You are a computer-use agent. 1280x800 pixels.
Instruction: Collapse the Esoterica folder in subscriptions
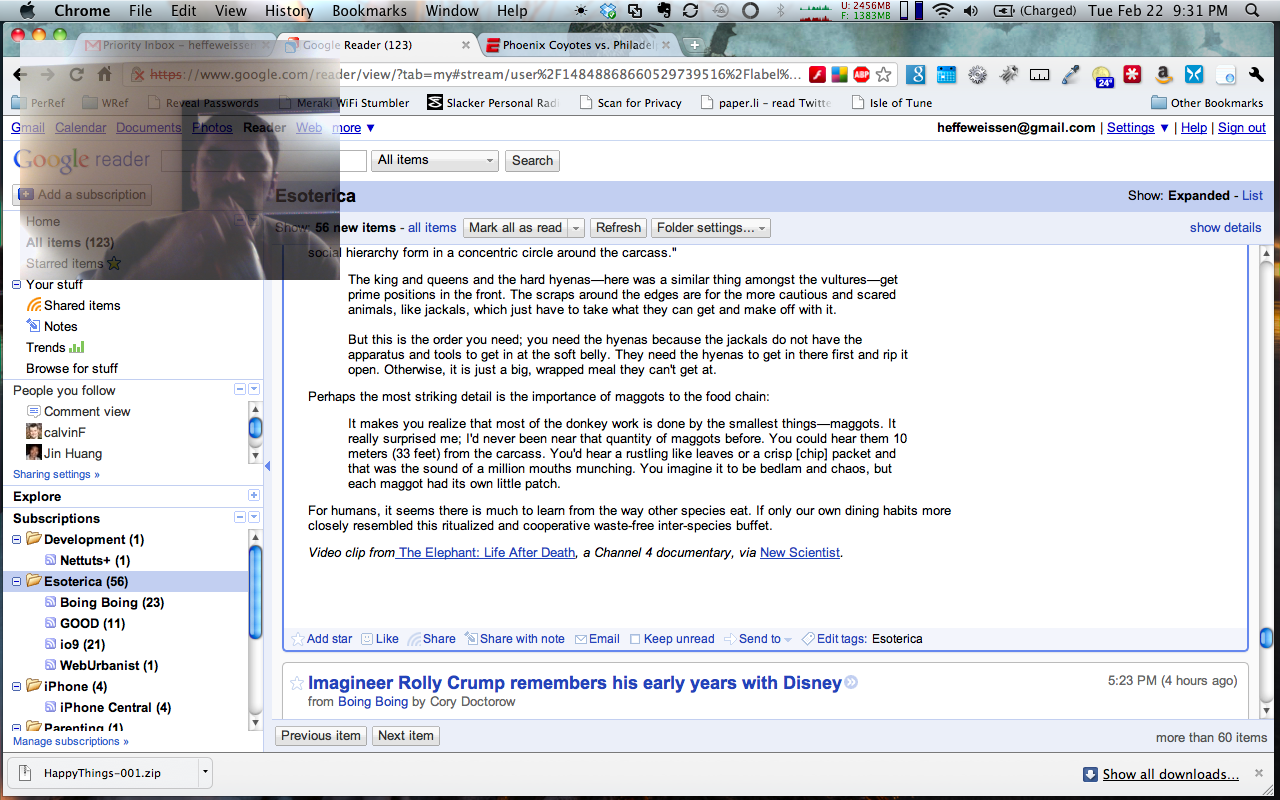point(17,581)
